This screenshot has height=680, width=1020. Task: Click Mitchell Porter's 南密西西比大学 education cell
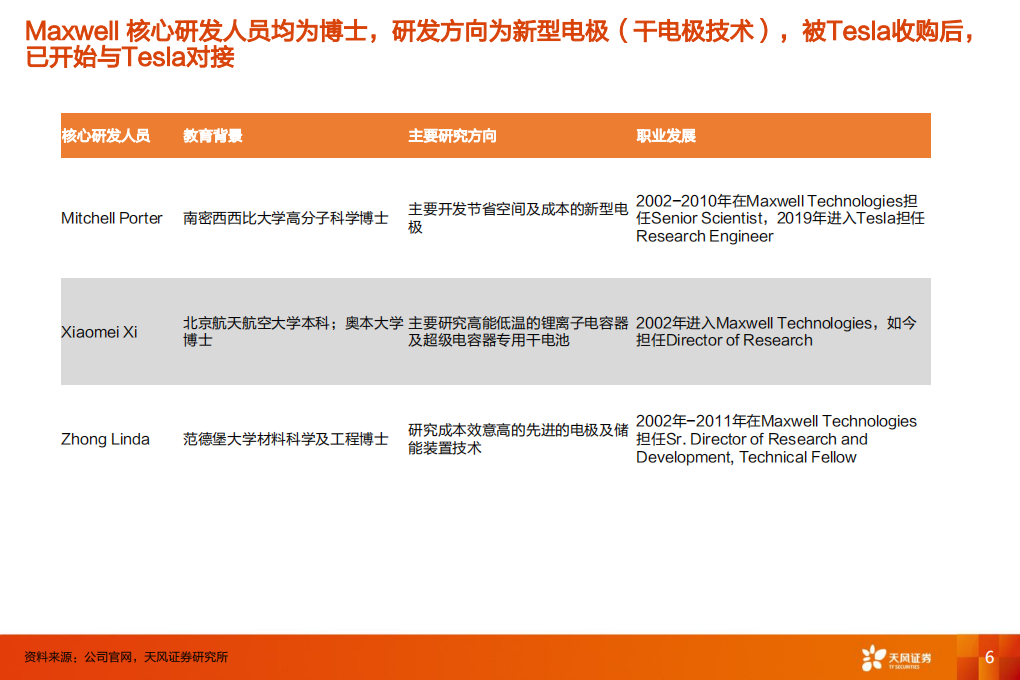287,218
